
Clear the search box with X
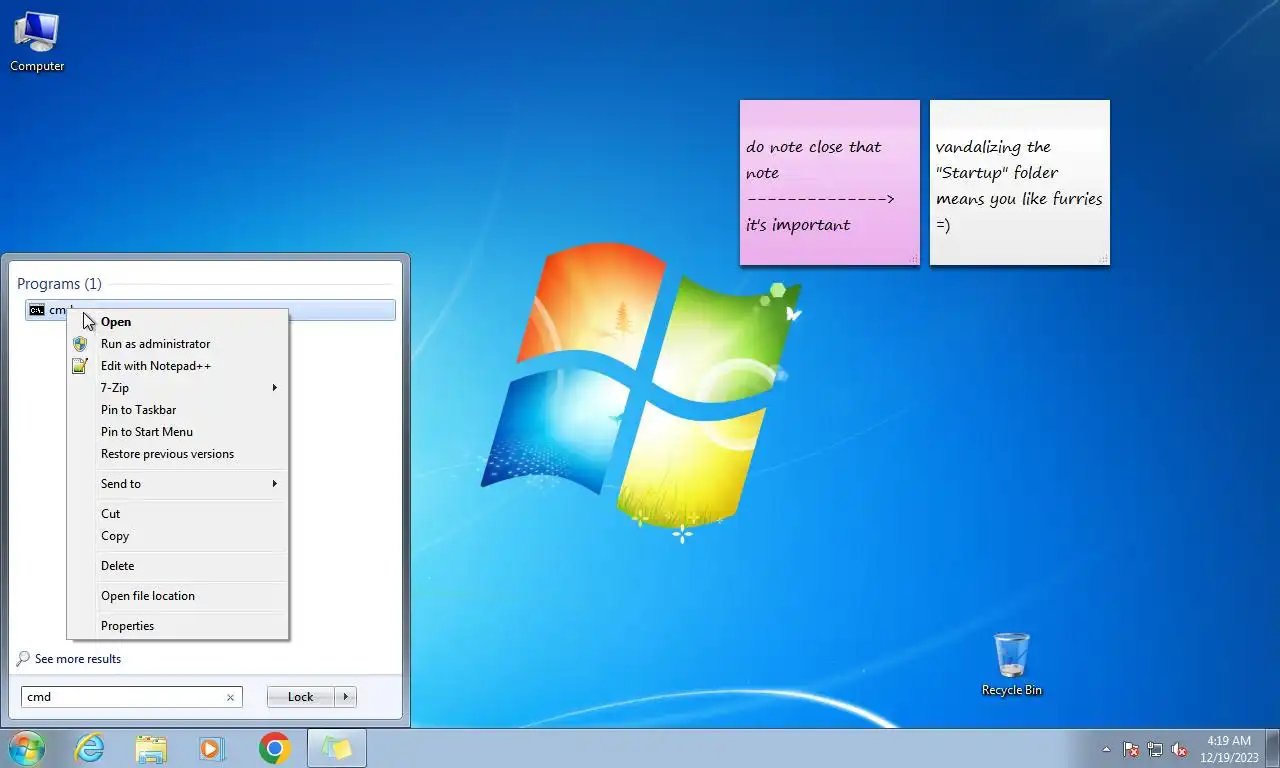pyautogui.click(x=230, y=698)
